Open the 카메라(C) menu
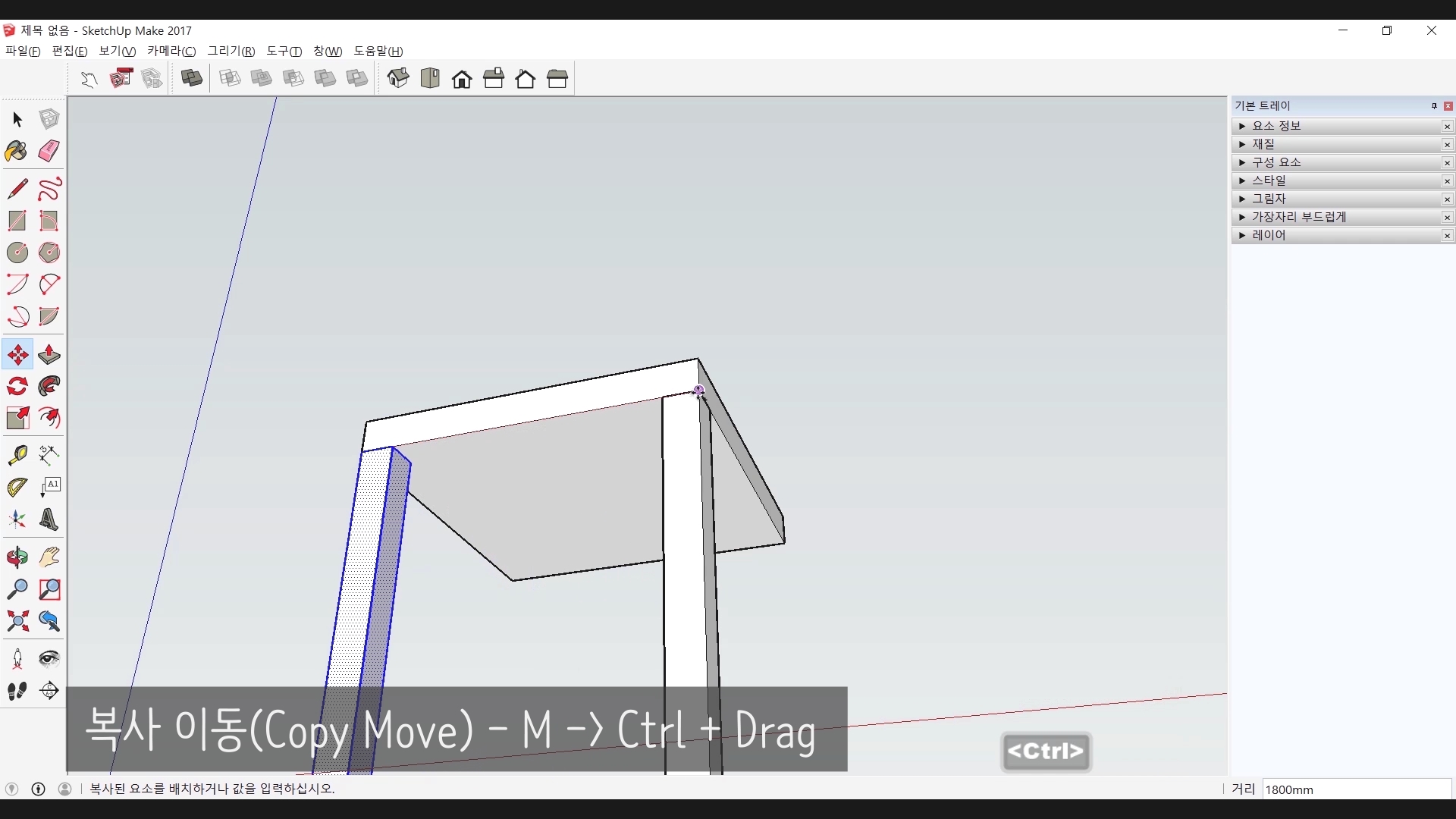Screen dimensions: 1456x819 (x=171, y=51)
